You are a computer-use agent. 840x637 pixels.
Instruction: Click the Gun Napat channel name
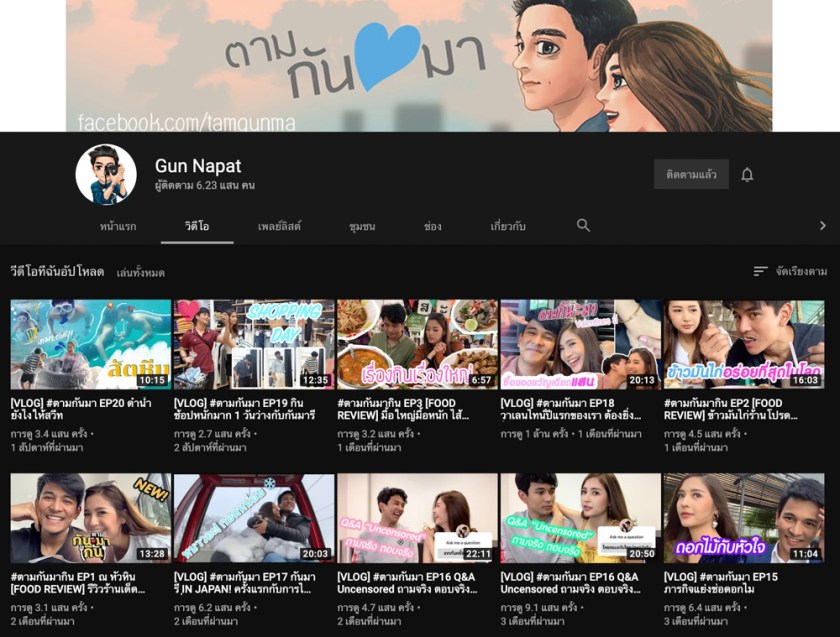click(197, 166)
